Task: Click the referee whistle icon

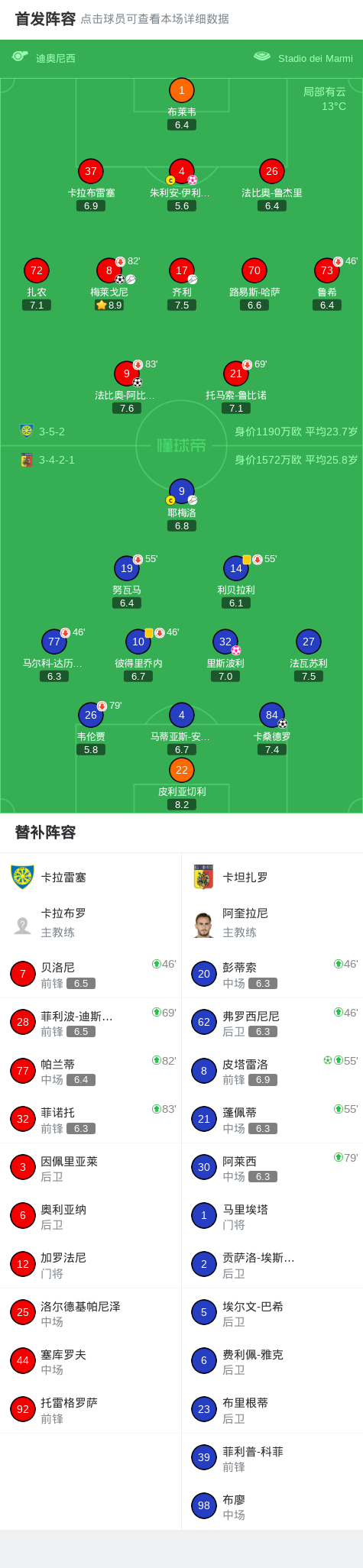Action: click(x=20, y=57)
